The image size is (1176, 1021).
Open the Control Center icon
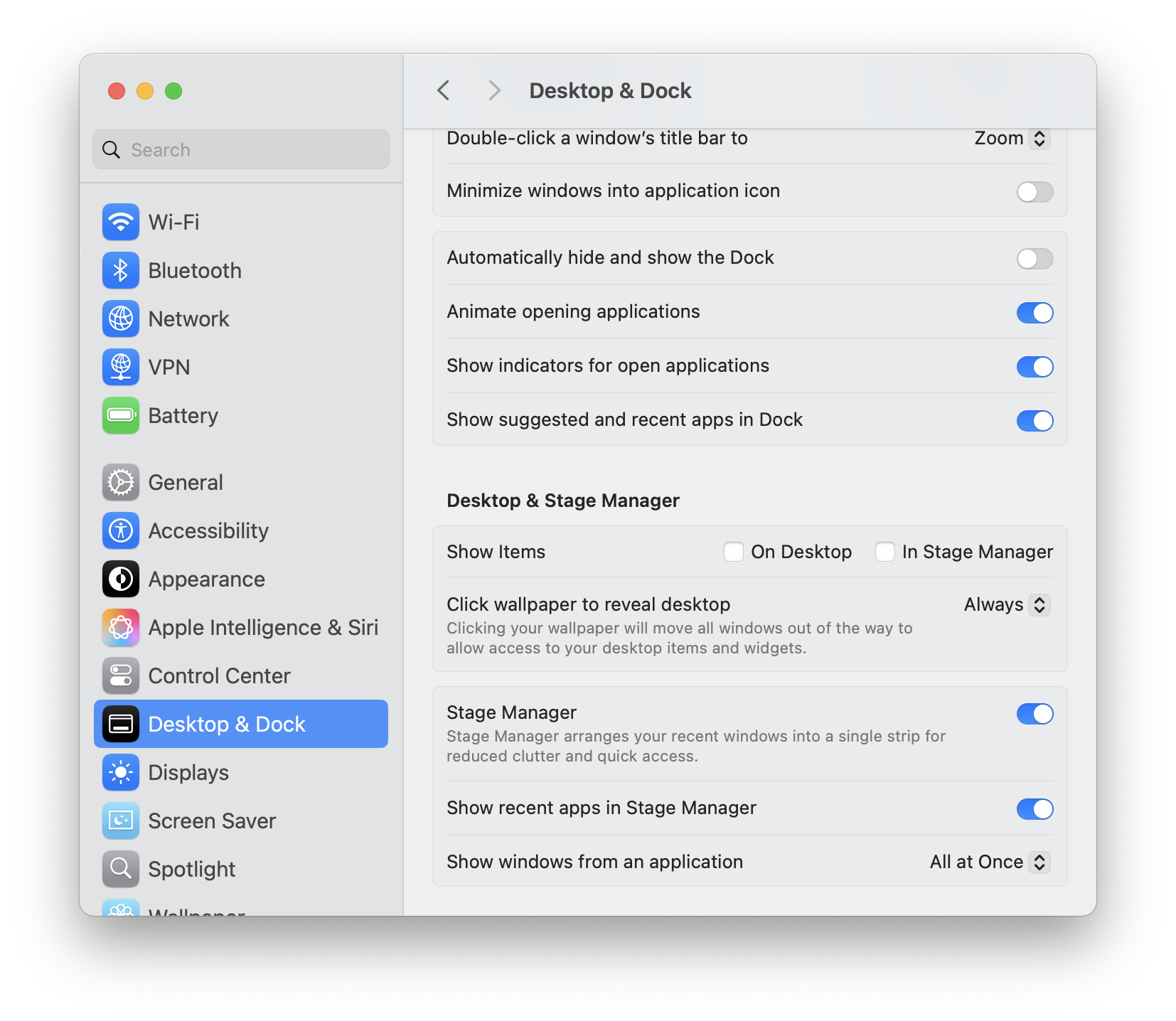[x=121, y=675]
